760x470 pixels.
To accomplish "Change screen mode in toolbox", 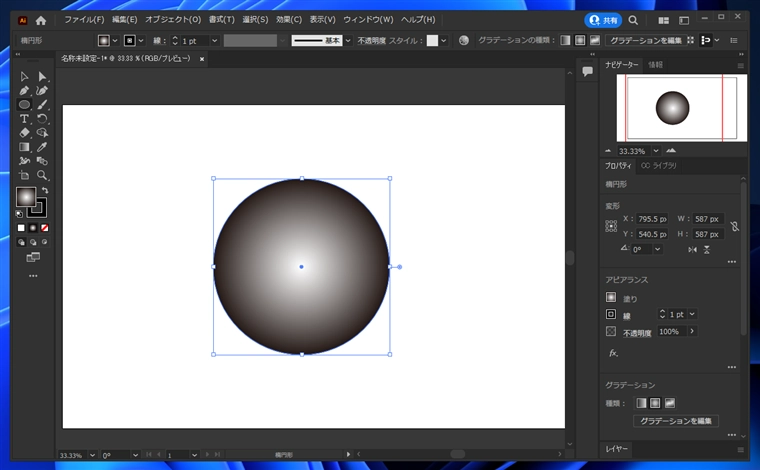I will coord(33,257).
